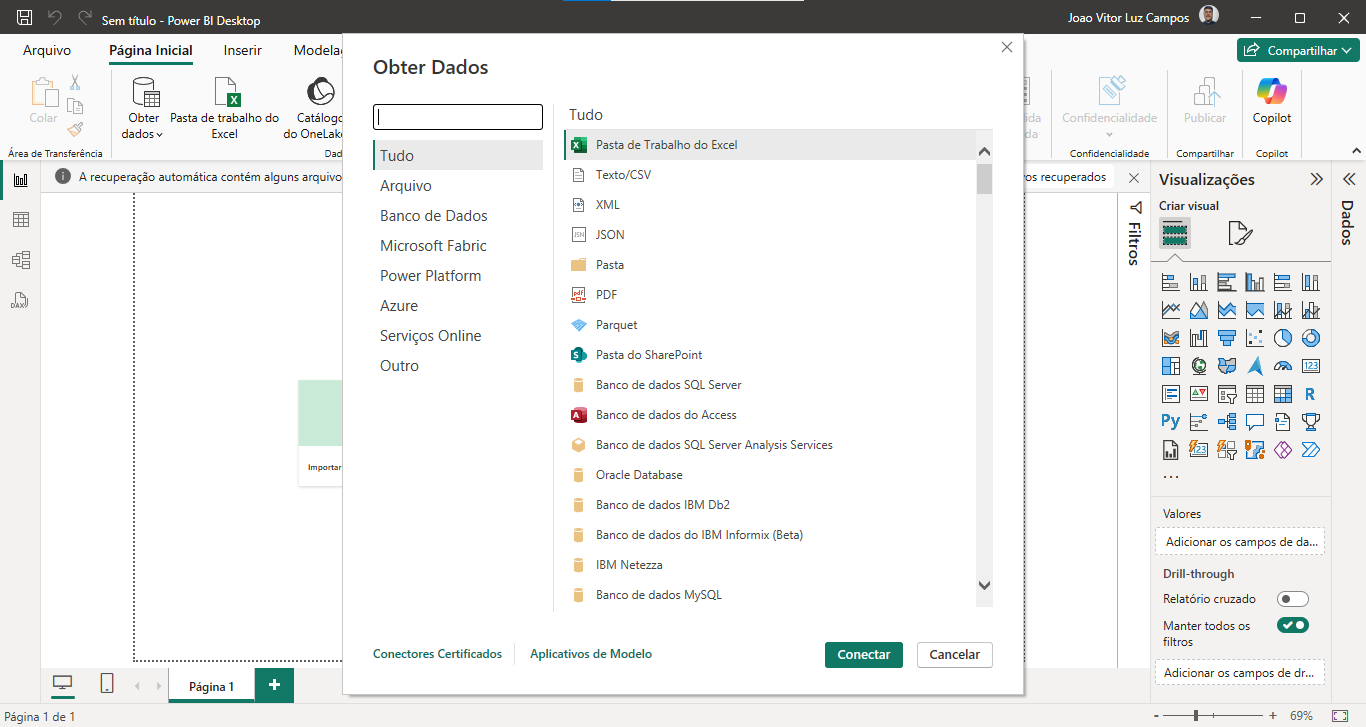Click the zoom slider in the status bar
Viewport: 1366px width, 727px height.
[x=1213, y=716]
